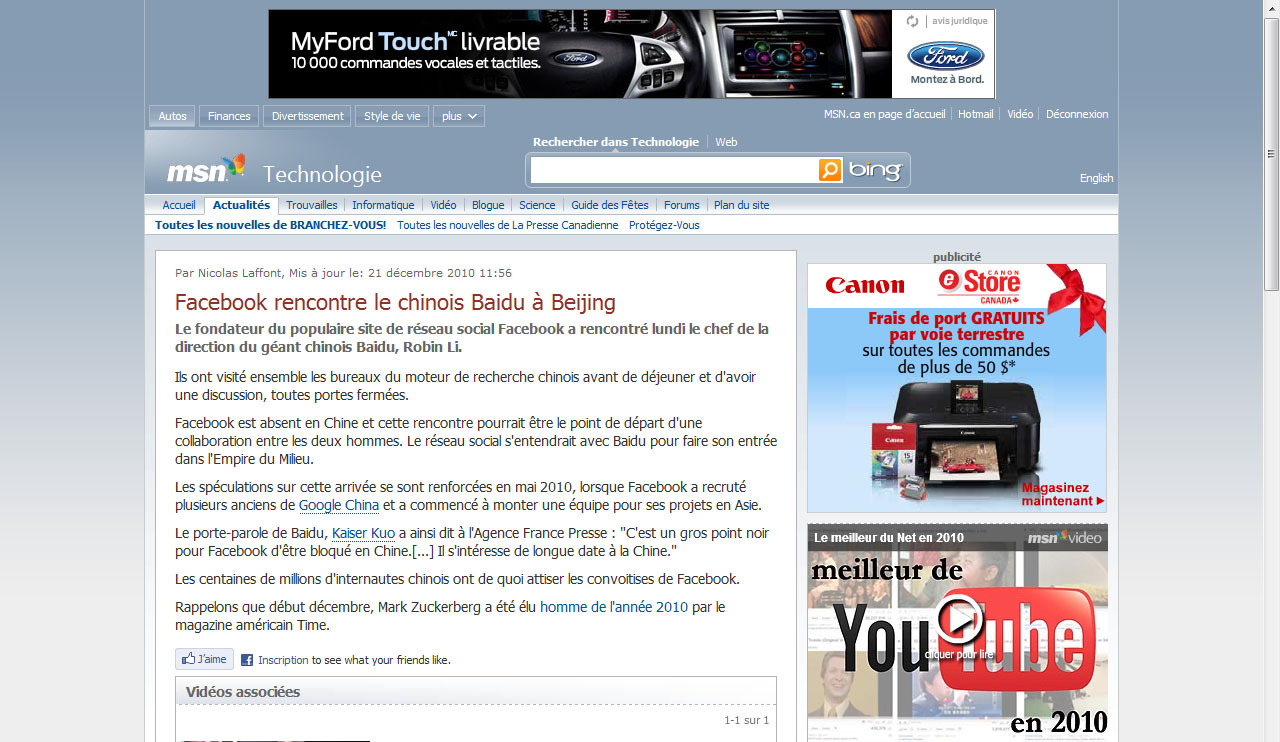Image resolution: width=1280 pixels, height=742 pixels.
Task: Click the homme de l'année 2010 link
Action: click(x=614, y=606)
